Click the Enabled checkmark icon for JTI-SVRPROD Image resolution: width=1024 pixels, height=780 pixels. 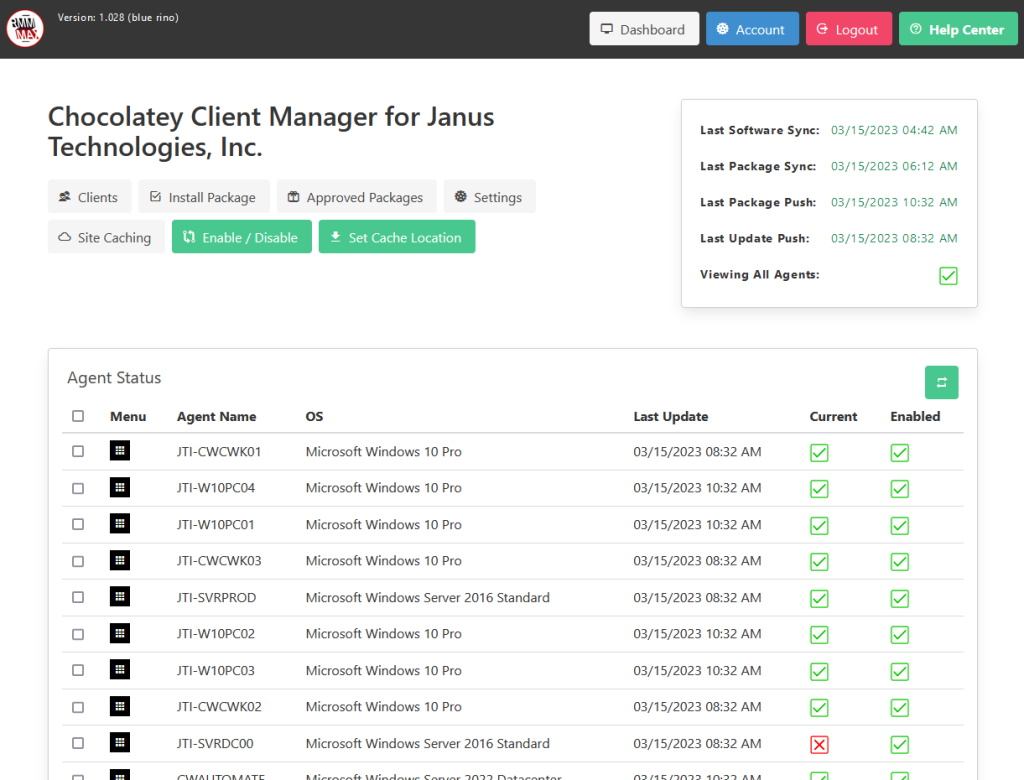click(899, 598)
